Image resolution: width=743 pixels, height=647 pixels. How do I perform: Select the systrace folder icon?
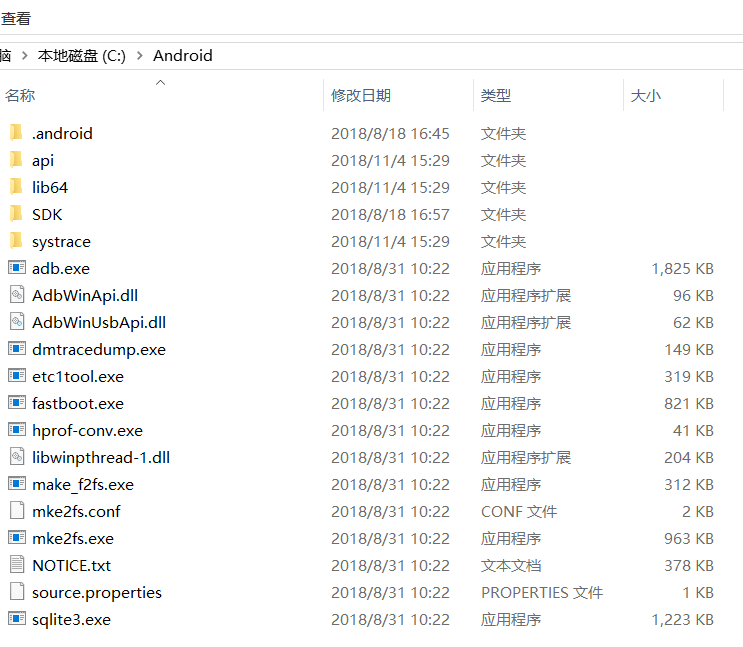click(x=16, y=240)
